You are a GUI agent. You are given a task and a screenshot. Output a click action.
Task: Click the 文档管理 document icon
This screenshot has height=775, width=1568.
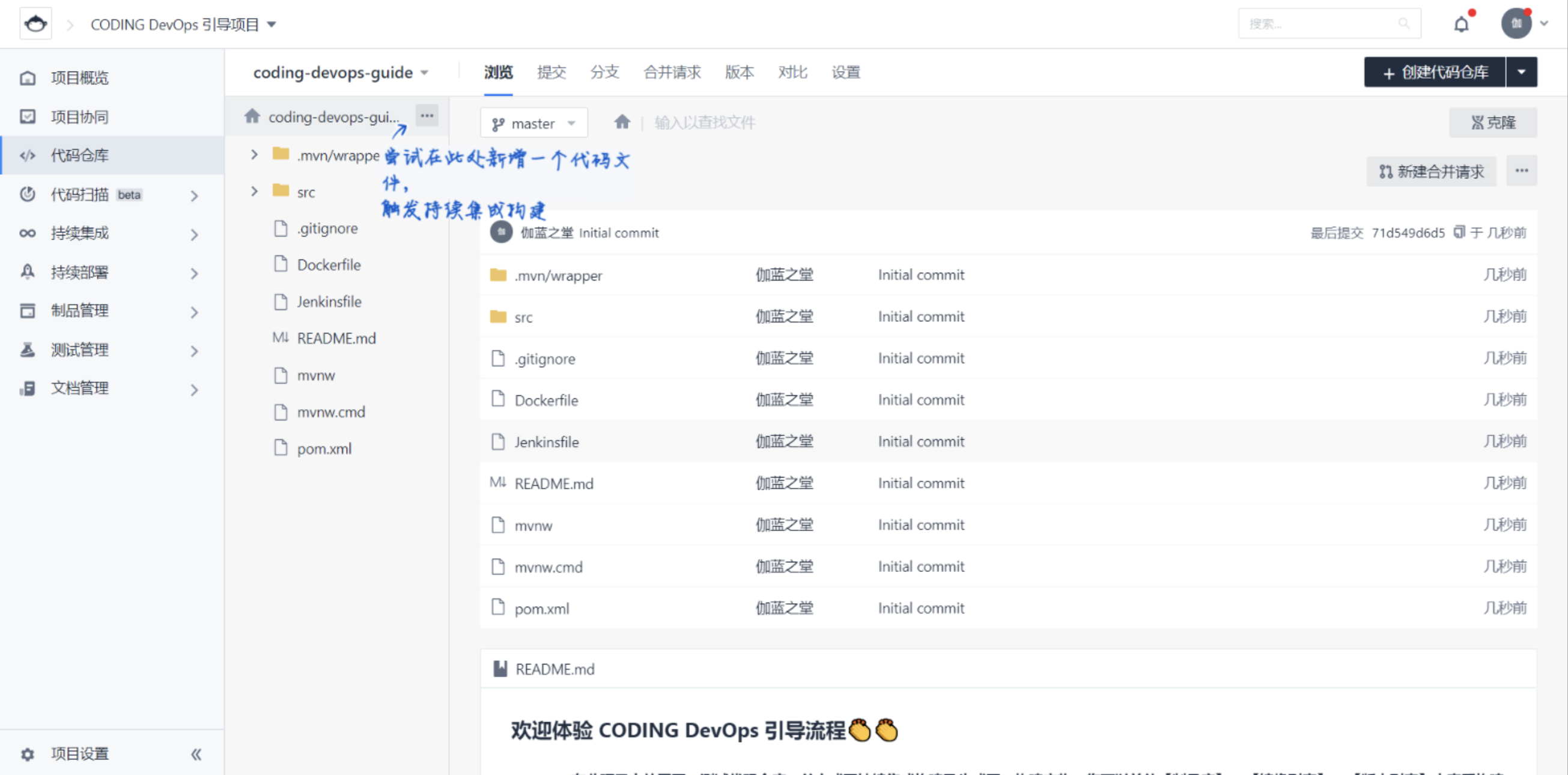tap(28, 388)
